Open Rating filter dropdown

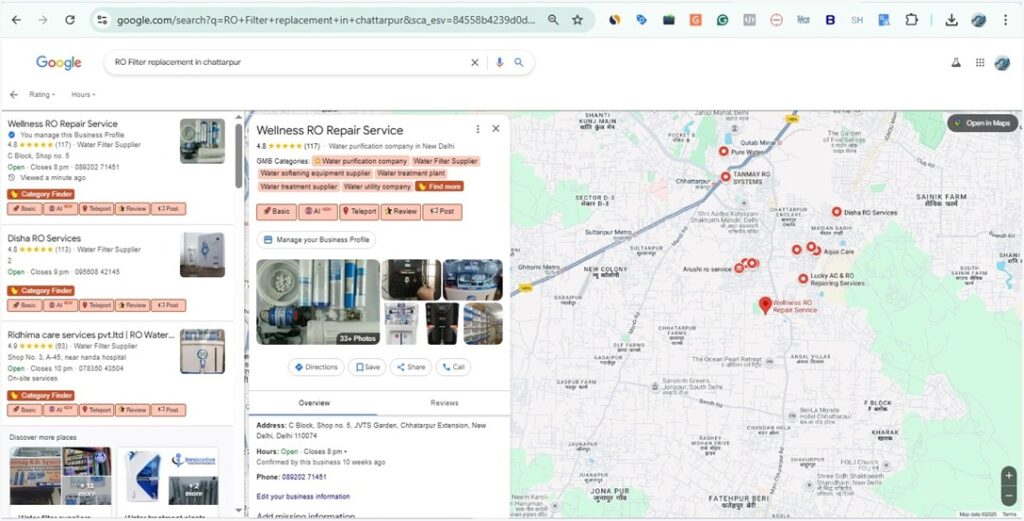pyautogui.click(x=42, y=95)
